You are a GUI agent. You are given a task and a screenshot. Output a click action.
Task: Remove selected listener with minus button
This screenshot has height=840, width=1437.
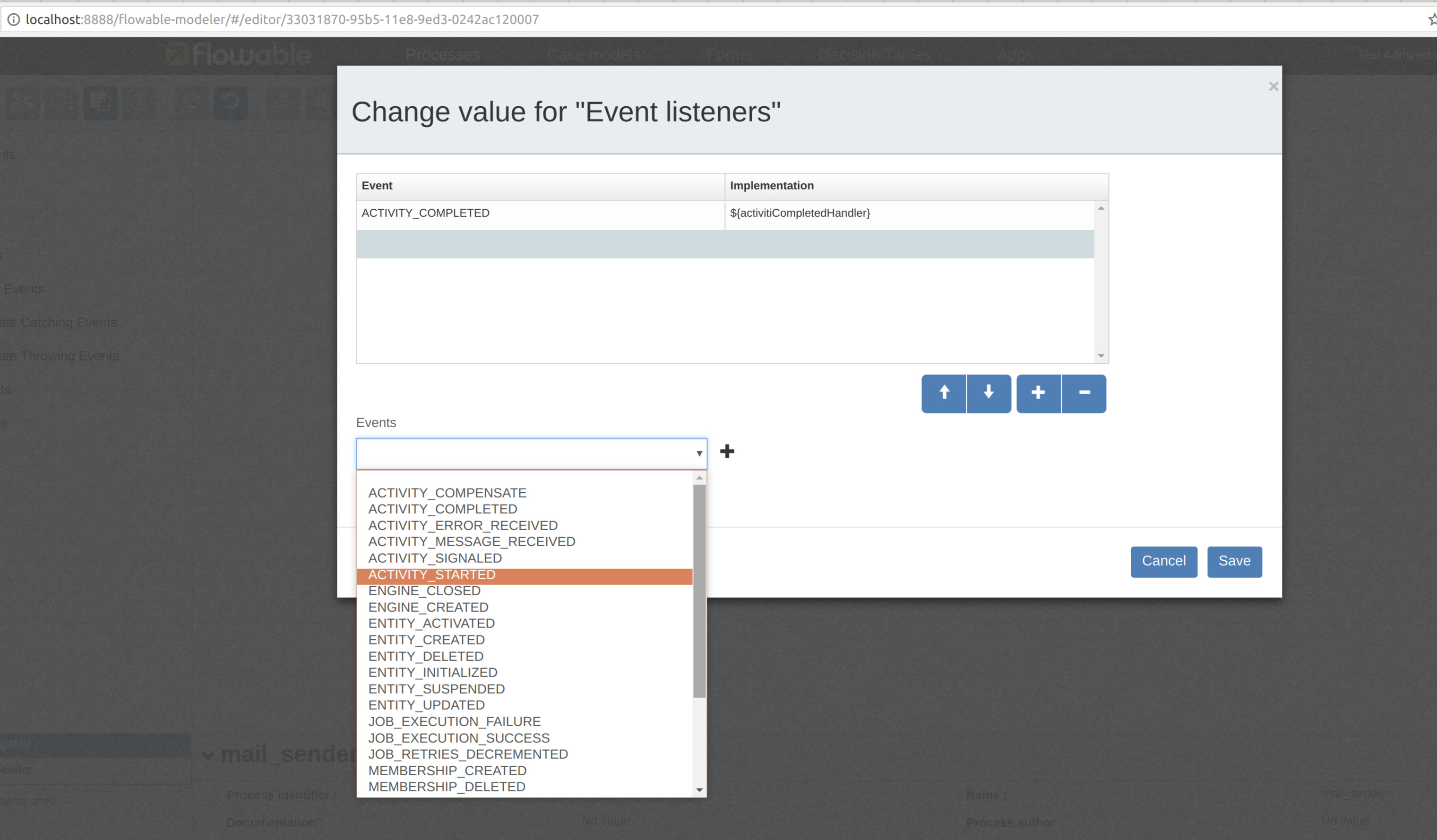[x=1084, y=394]
